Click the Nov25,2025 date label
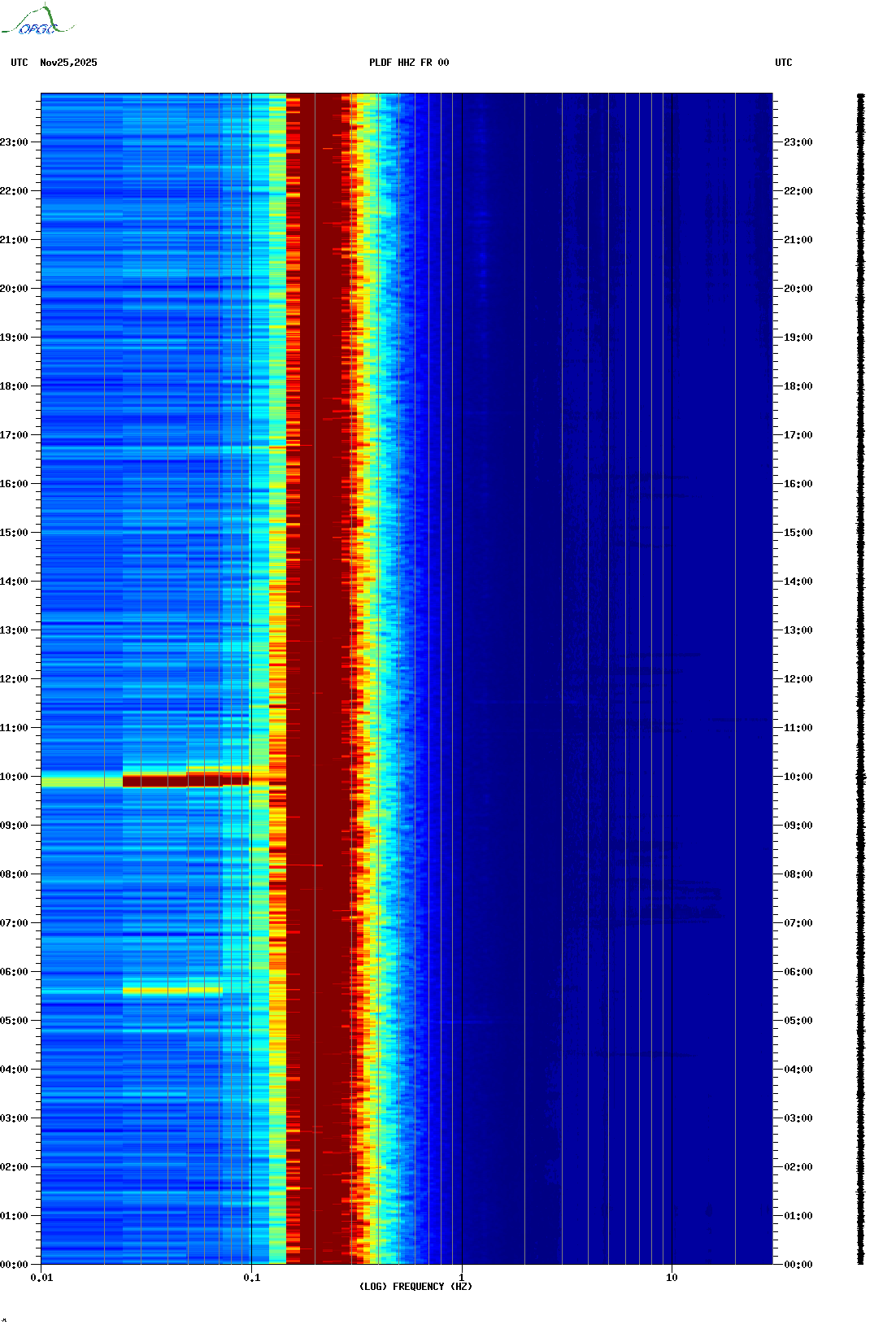896x1329 pixels. 68,63
